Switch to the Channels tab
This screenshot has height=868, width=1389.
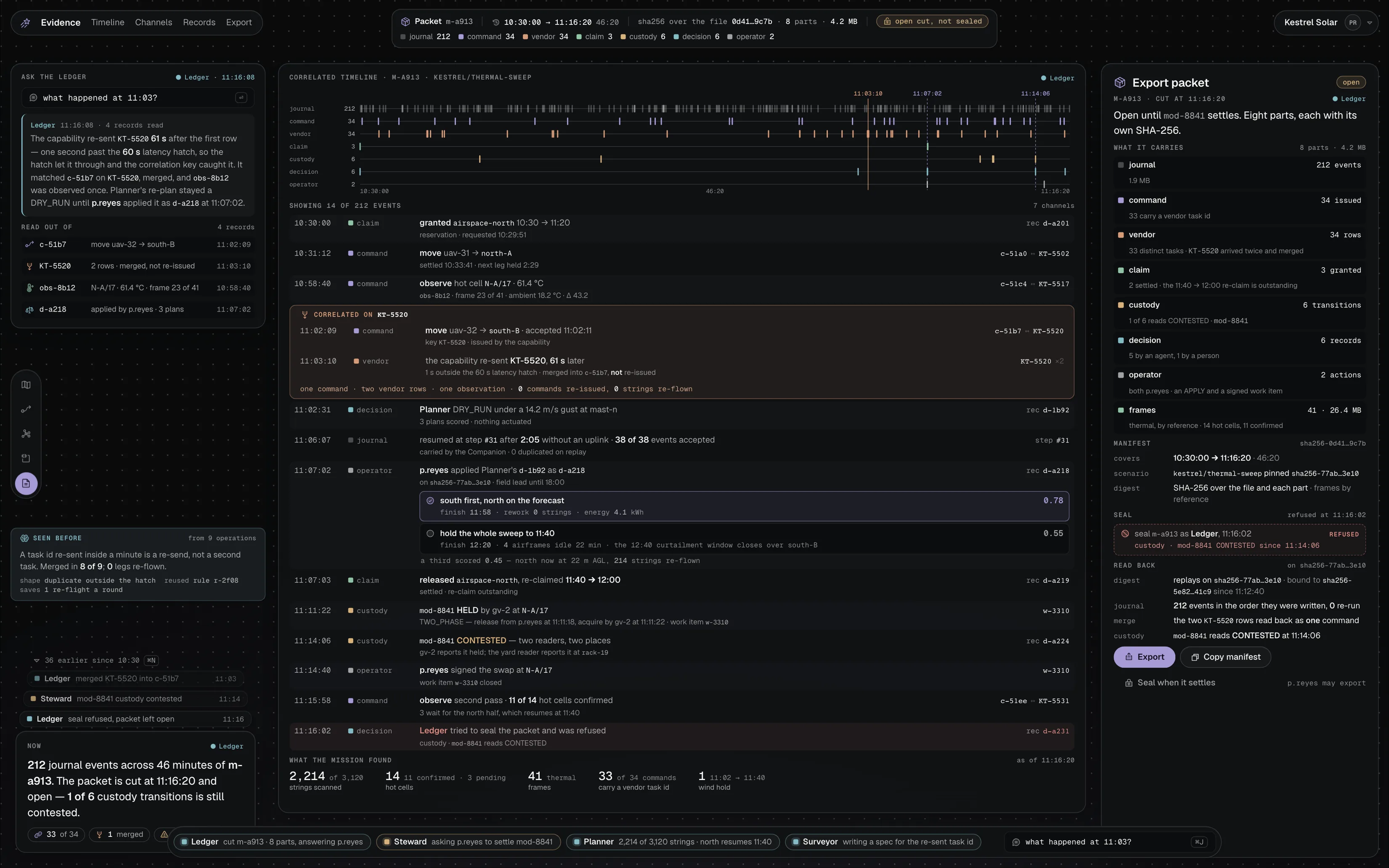click(153, 22)
